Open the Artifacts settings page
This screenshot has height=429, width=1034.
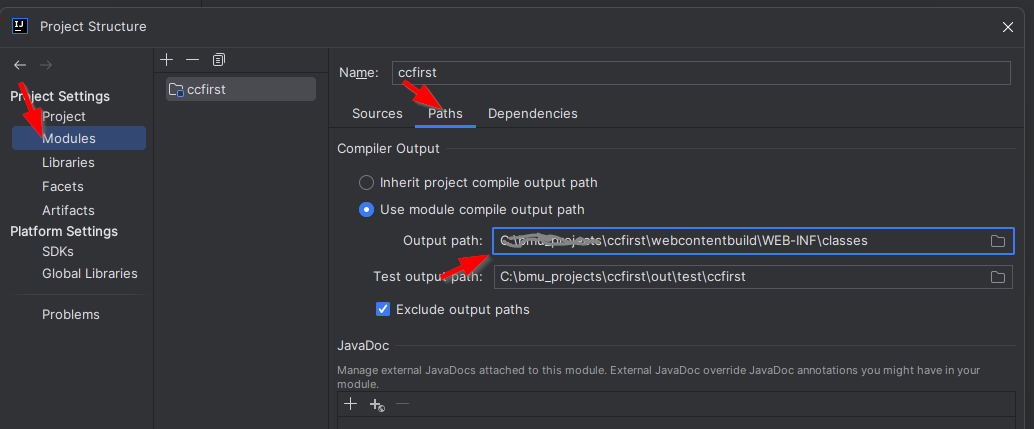tap(68, 210)
